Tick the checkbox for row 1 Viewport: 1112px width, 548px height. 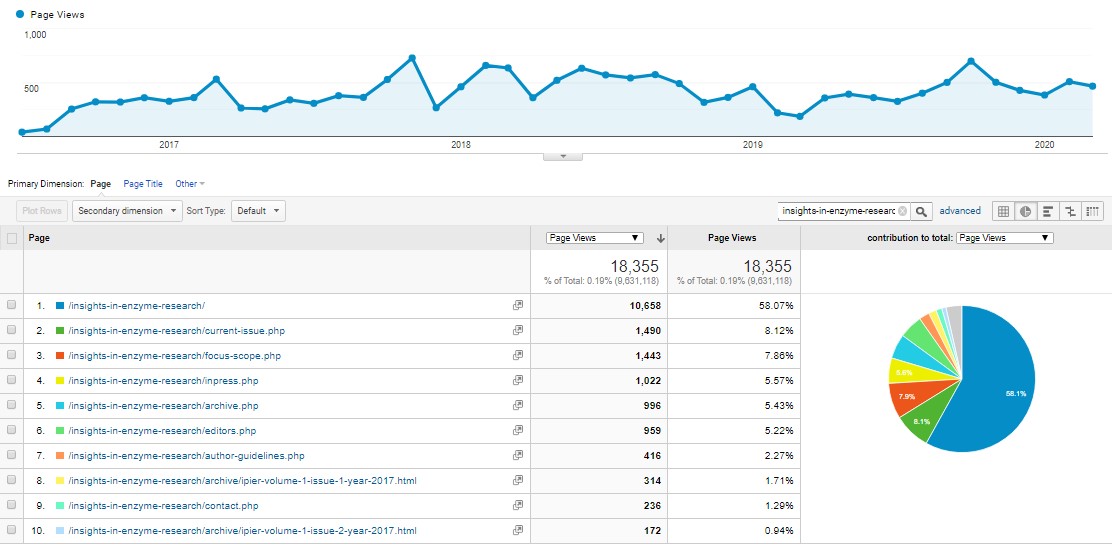pos(12,305)
